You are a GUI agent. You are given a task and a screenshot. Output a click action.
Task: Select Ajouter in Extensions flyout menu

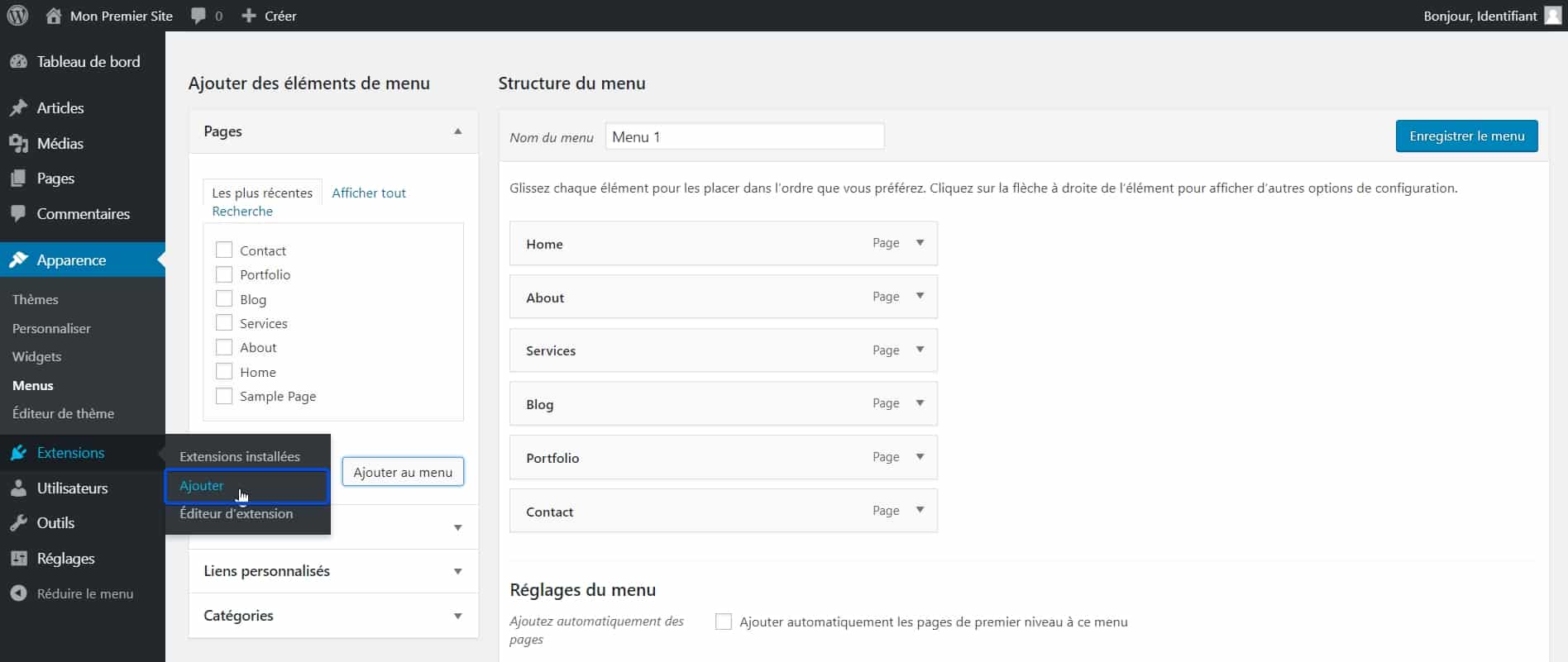[x=202, y=486]
